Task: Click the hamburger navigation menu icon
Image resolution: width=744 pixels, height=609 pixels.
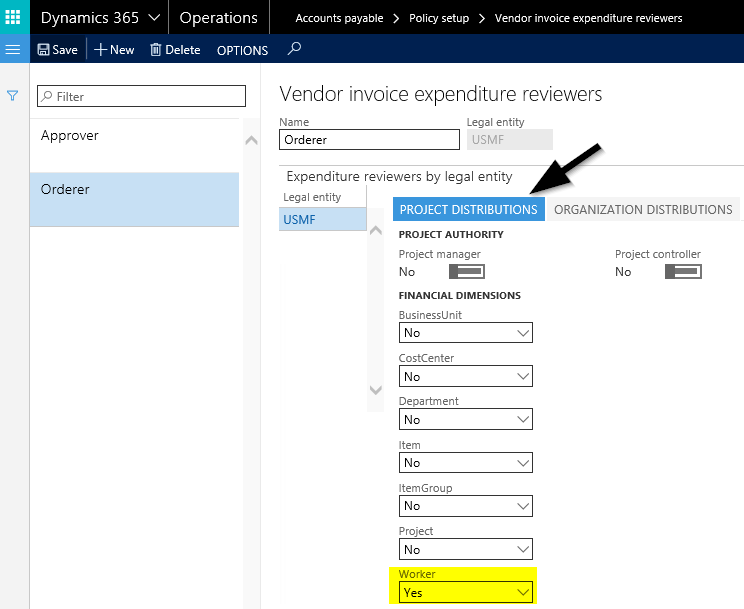Action: coord(13,50)
